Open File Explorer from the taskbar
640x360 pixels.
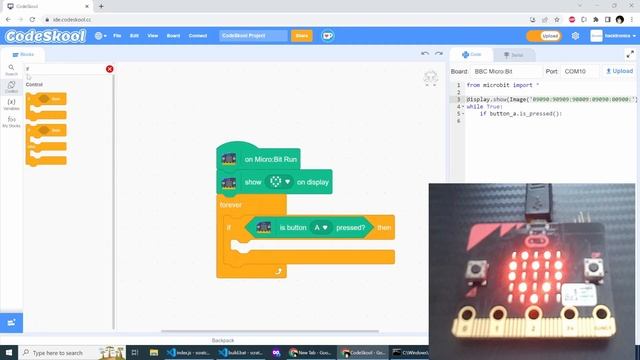[x=153, y=352]
